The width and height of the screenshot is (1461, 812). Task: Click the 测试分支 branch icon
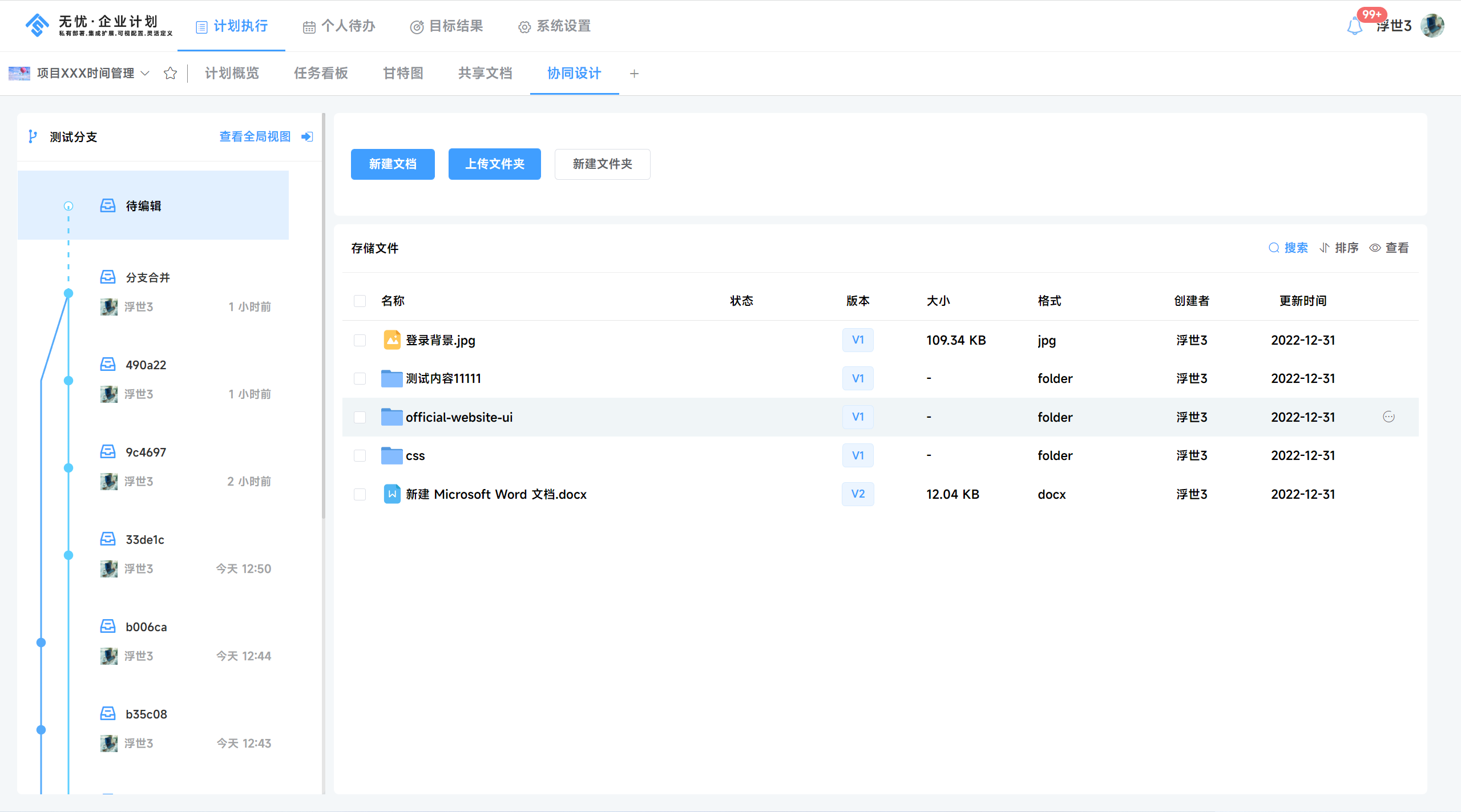[33, 136]
